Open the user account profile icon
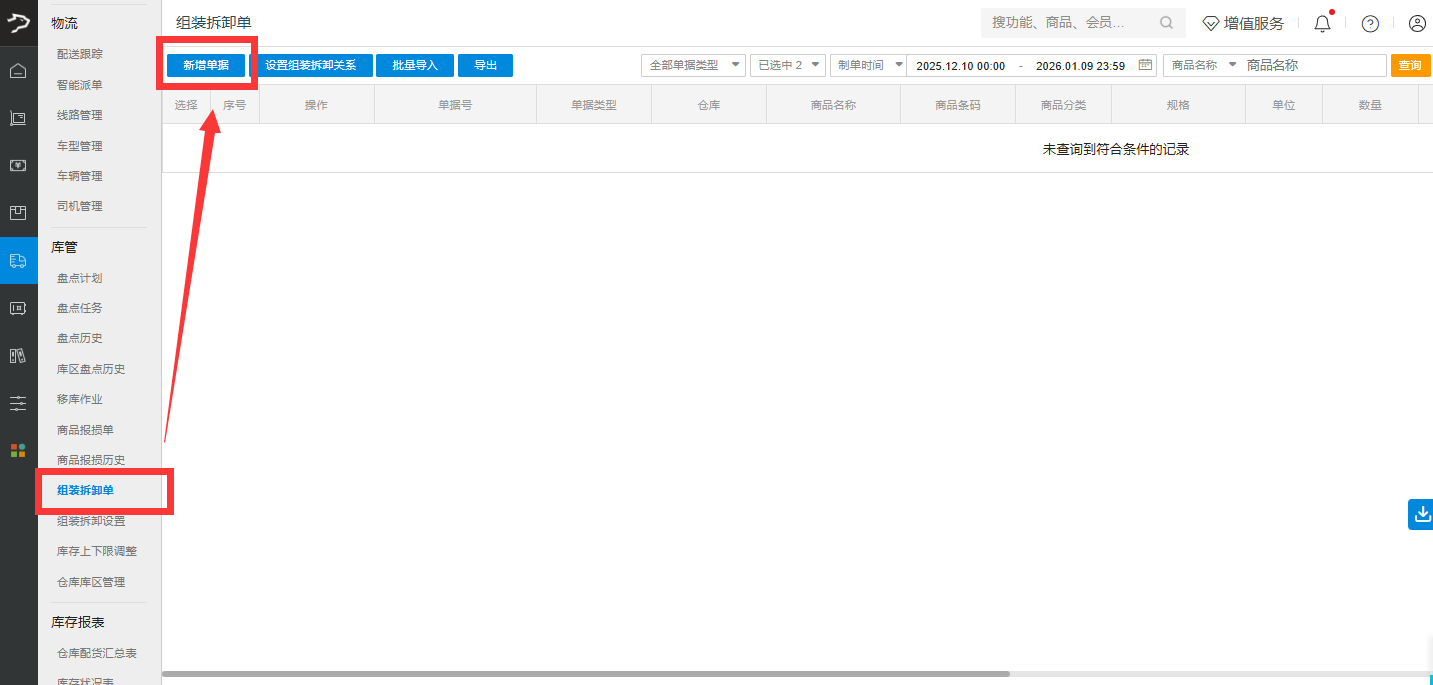Viewport: 1433px width, 685px height. coord(1417,24)
